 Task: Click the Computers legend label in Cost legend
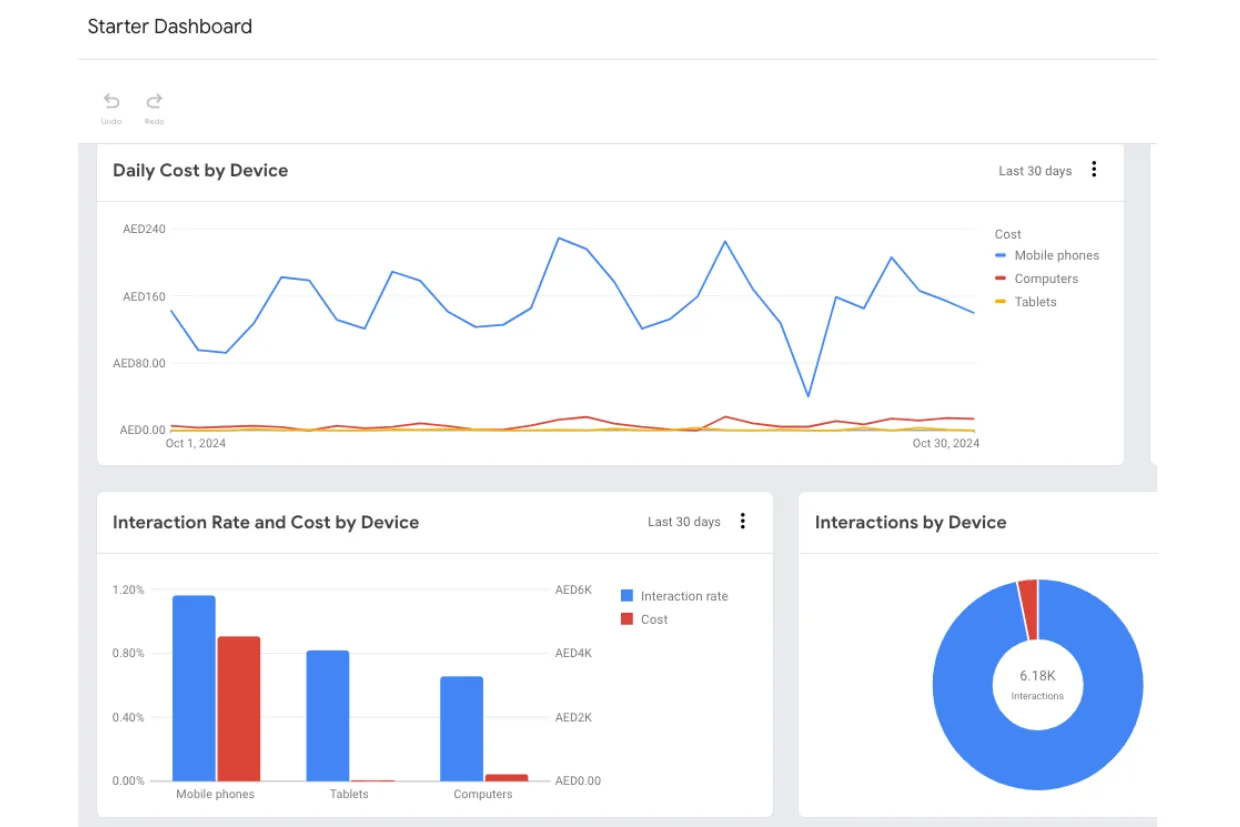pyautogui.click(x=1046, y=279)
